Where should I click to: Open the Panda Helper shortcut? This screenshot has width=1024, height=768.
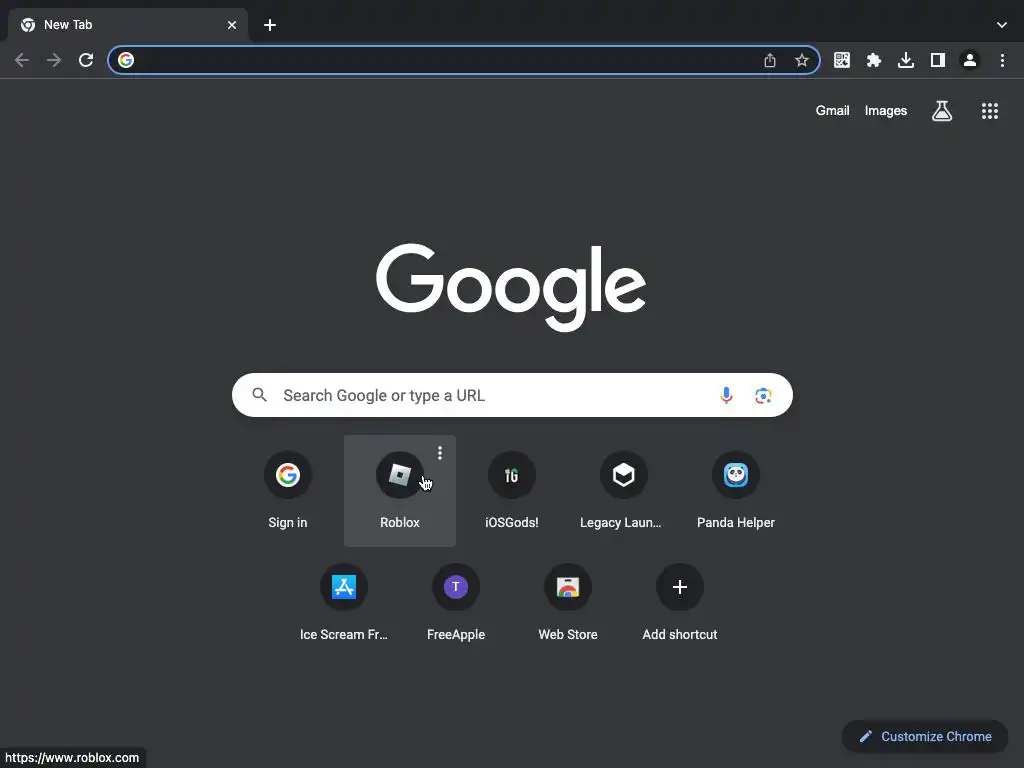pos(736,490)
